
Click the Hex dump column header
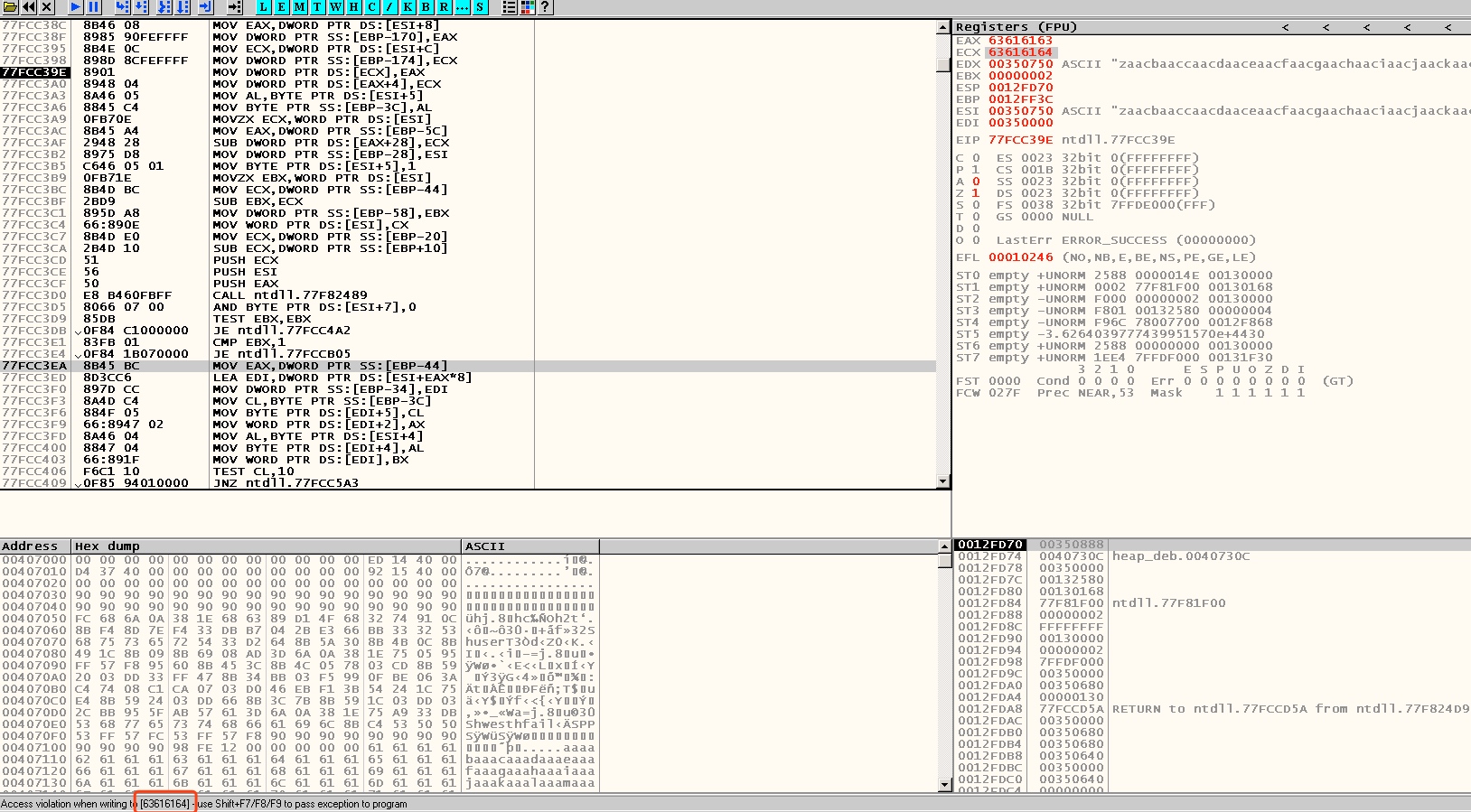267,546
